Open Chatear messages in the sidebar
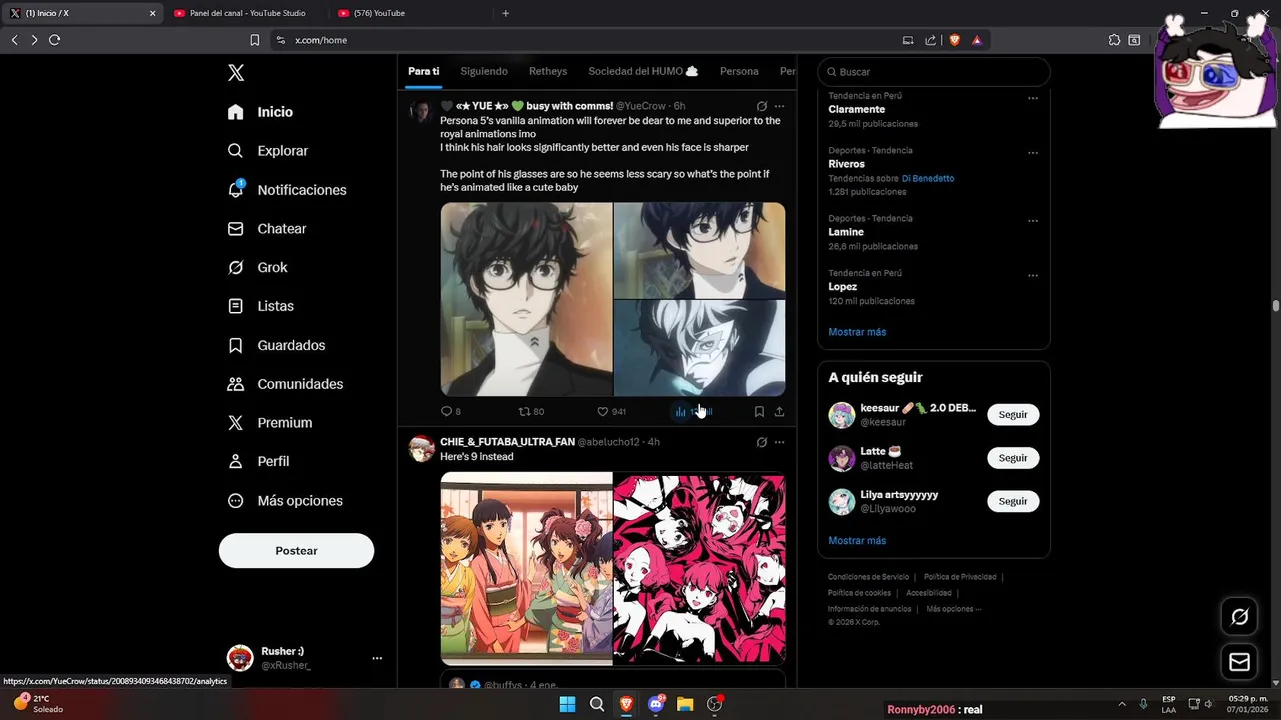The image size is (1281, 720). pyautogui.click(x=266, y=229)
